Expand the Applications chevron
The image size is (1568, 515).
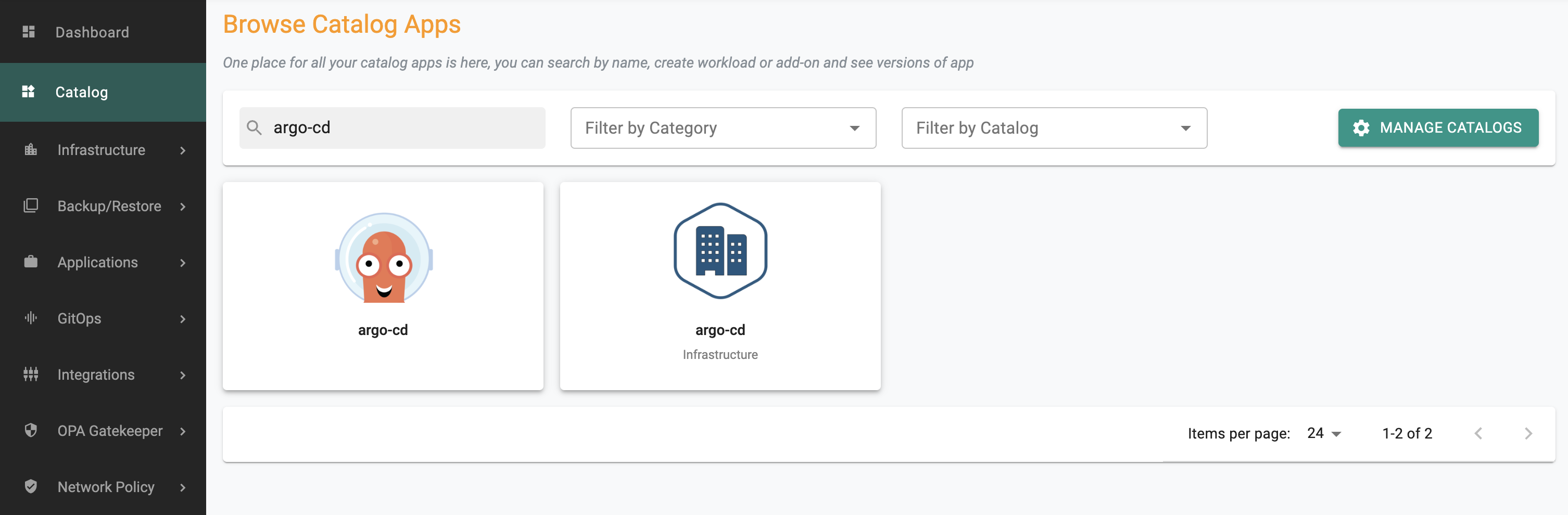click(183, 263)
